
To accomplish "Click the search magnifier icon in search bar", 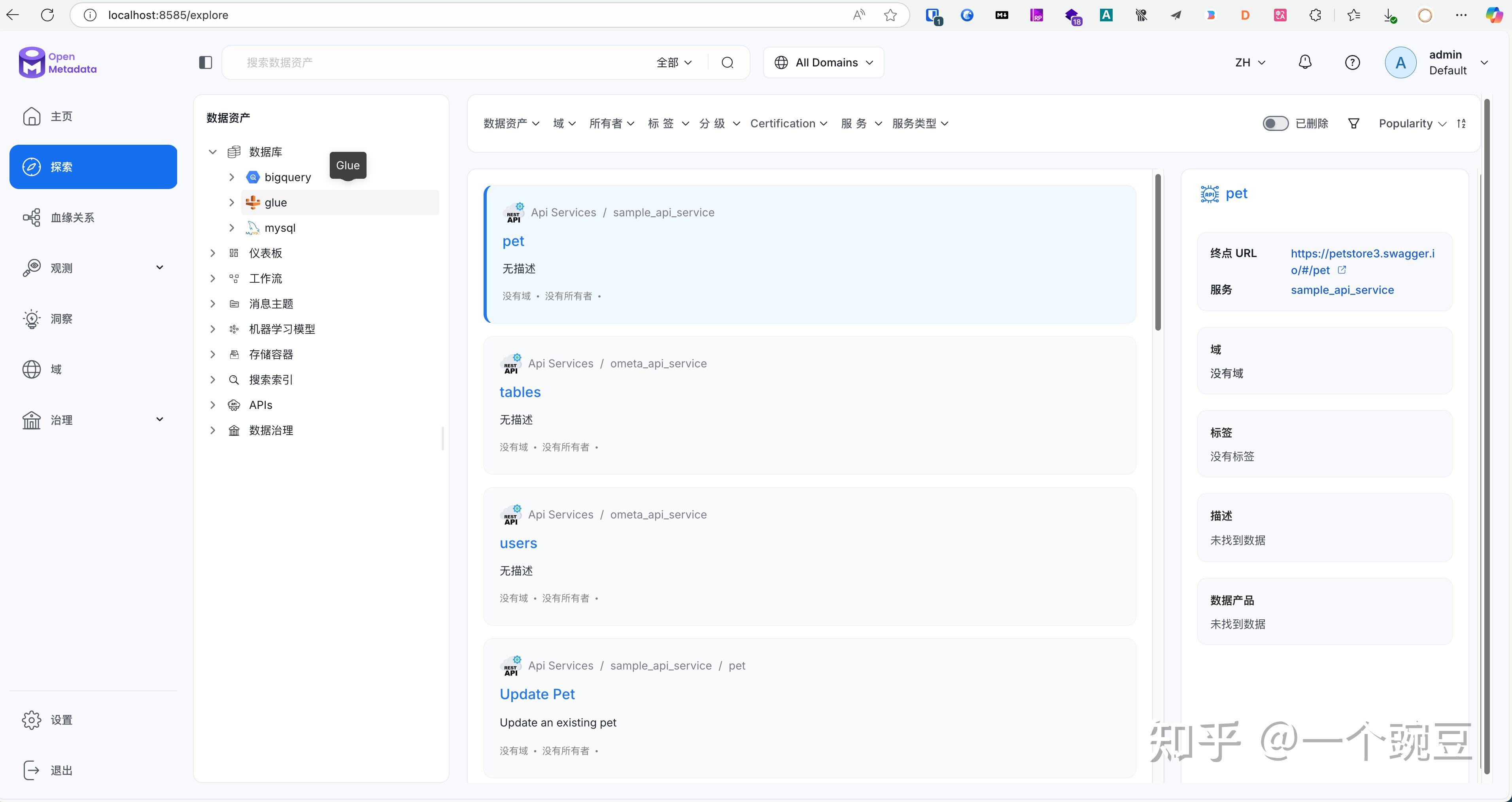I will (x=727, y=62).
